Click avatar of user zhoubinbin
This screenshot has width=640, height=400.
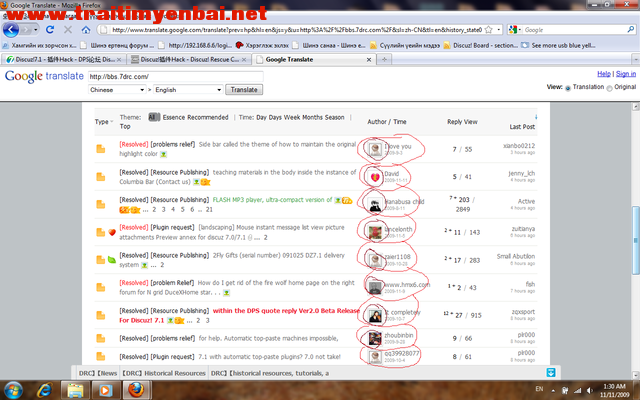375,338
